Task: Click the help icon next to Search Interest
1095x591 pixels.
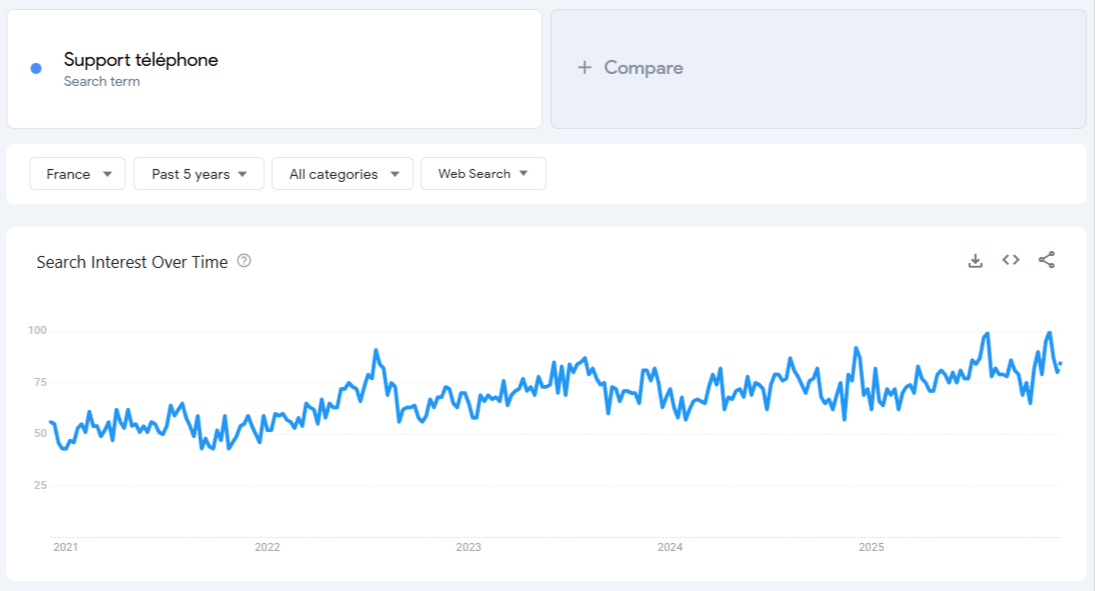Action: [243, 261]
